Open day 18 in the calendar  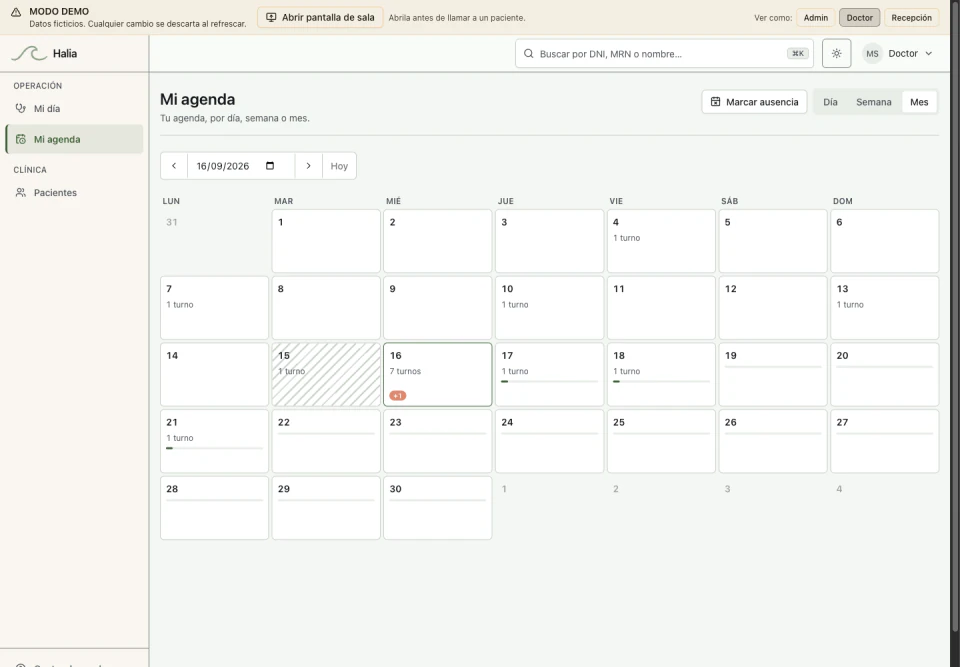point(661,374)
